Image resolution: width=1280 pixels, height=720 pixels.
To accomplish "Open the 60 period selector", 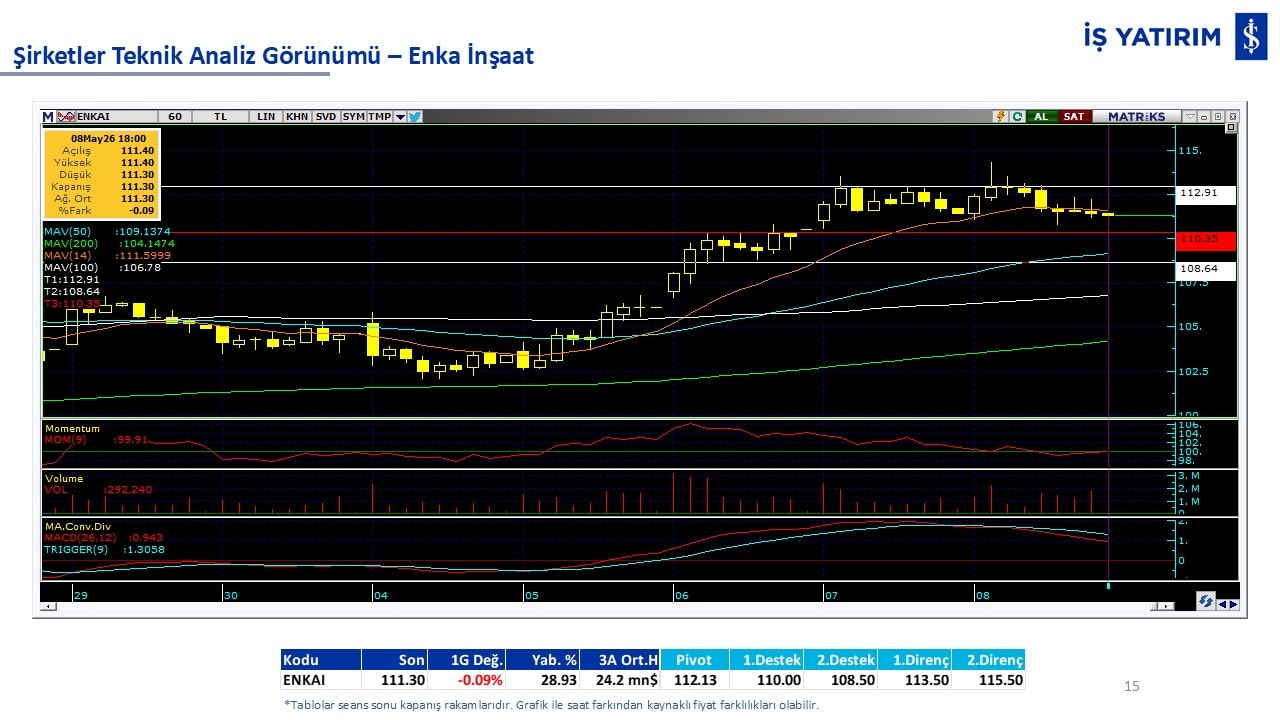I will 175,116.
